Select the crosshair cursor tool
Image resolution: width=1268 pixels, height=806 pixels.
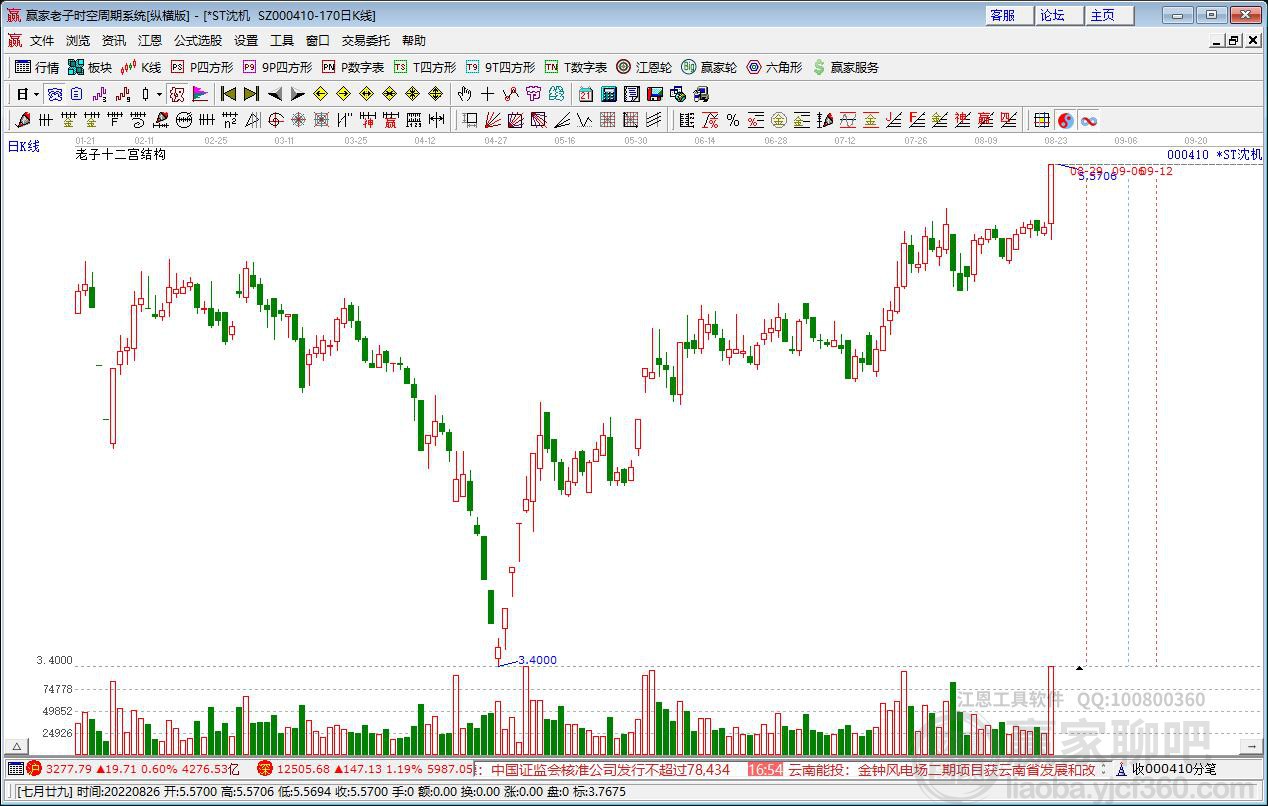pos(487,94)
